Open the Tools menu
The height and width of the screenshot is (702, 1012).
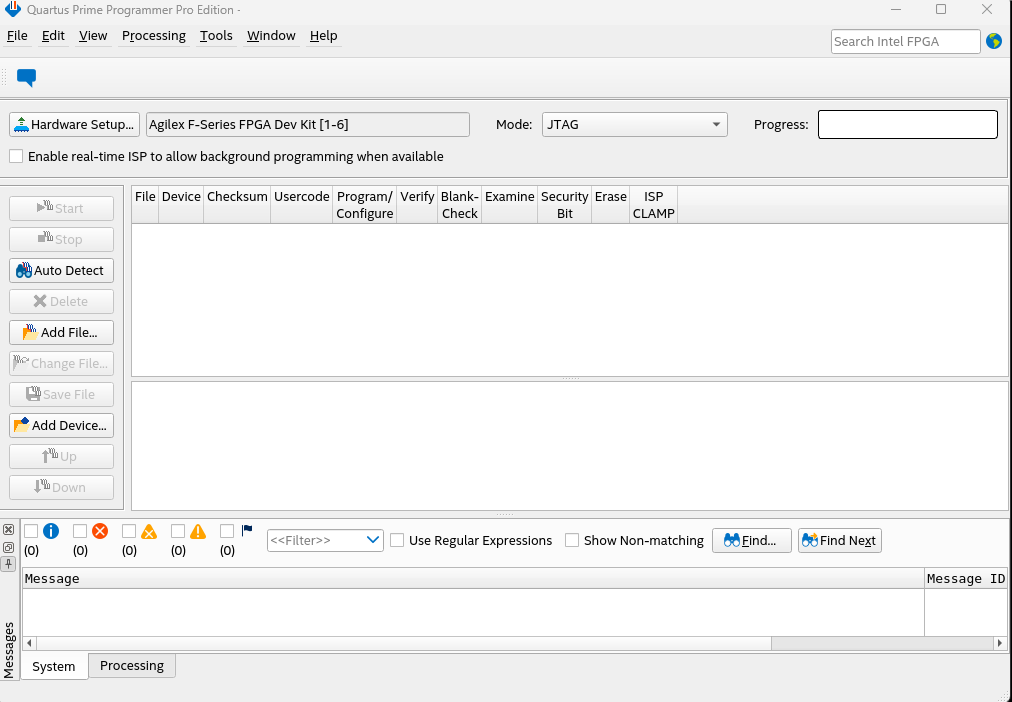click(x=216, y=35)
